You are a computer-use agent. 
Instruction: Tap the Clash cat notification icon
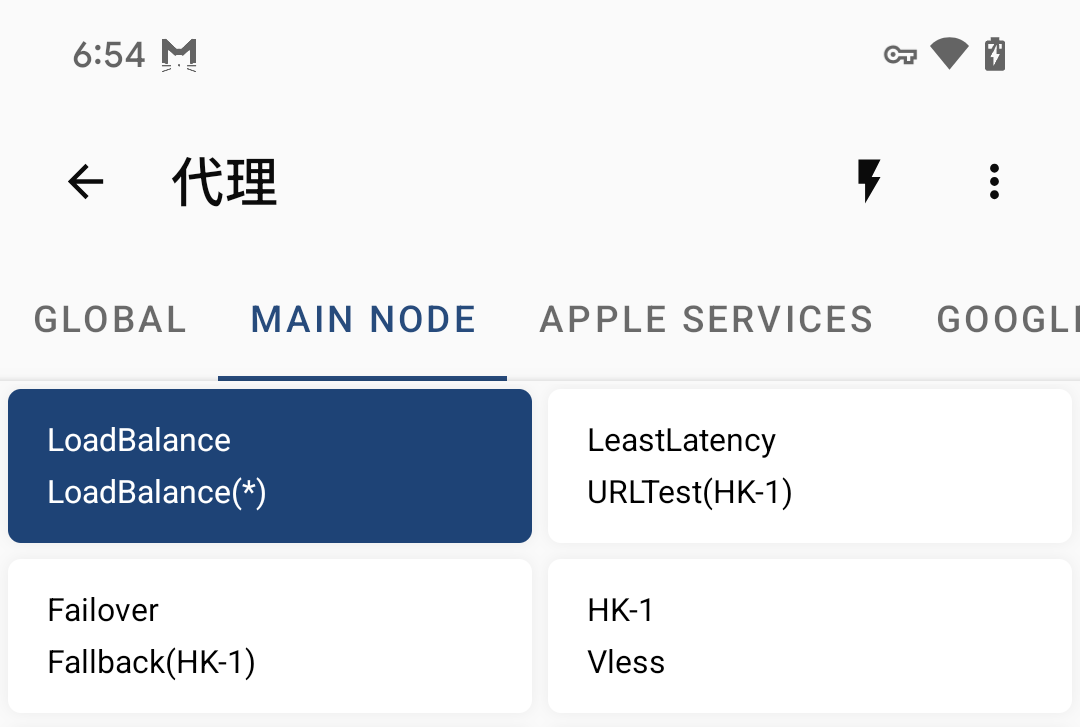(x=179, y=55)
